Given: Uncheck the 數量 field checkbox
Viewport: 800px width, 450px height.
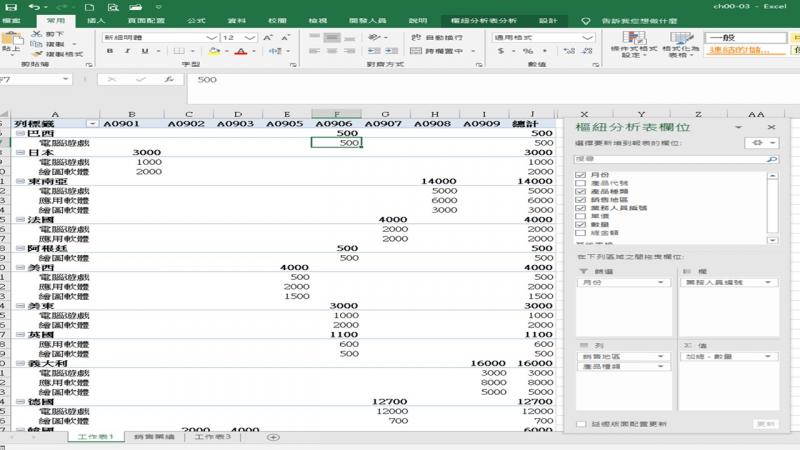Looking at the screenshot, I should point(580,224).
